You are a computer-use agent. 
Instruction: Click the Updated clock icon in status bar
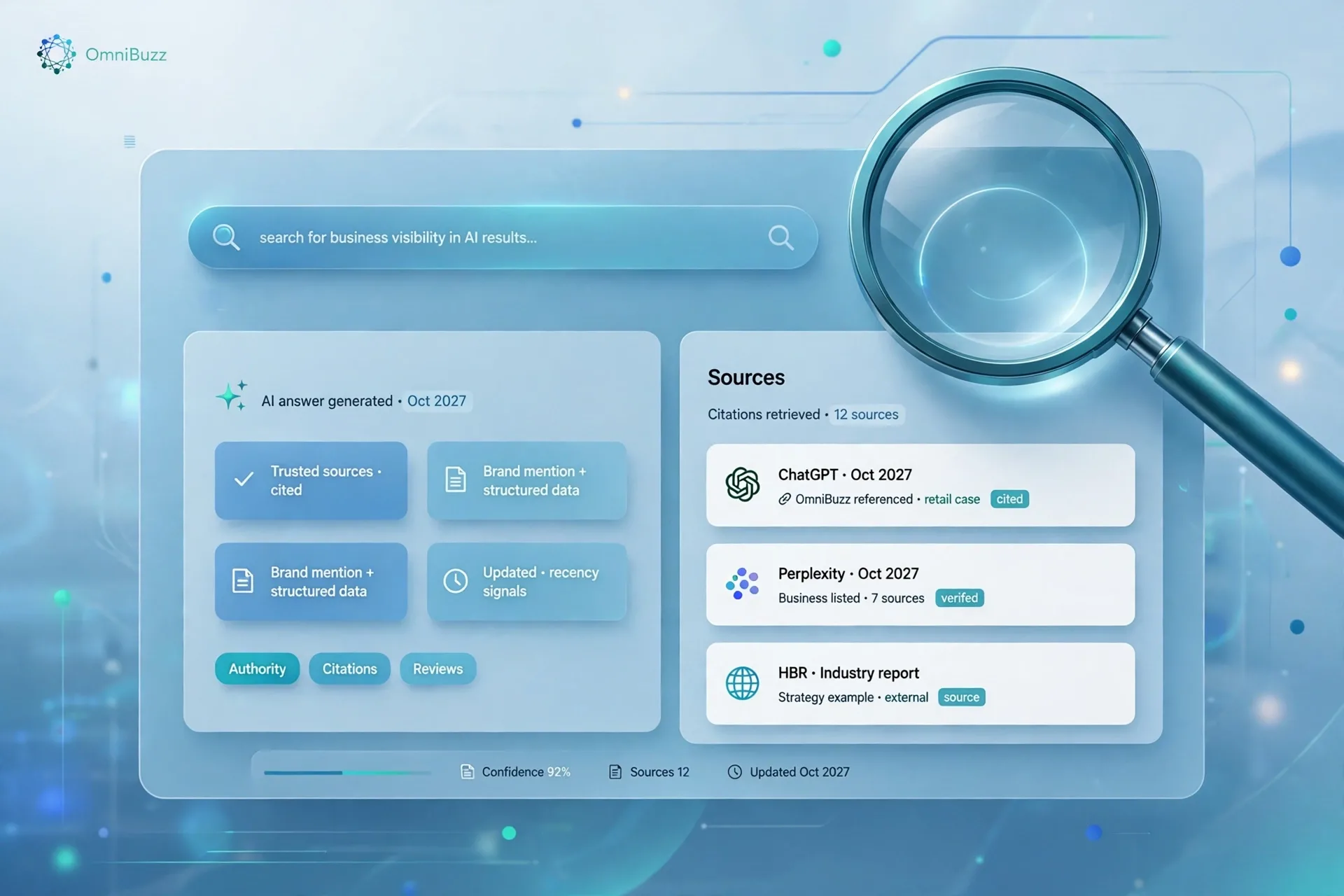(x=735, y=771)
